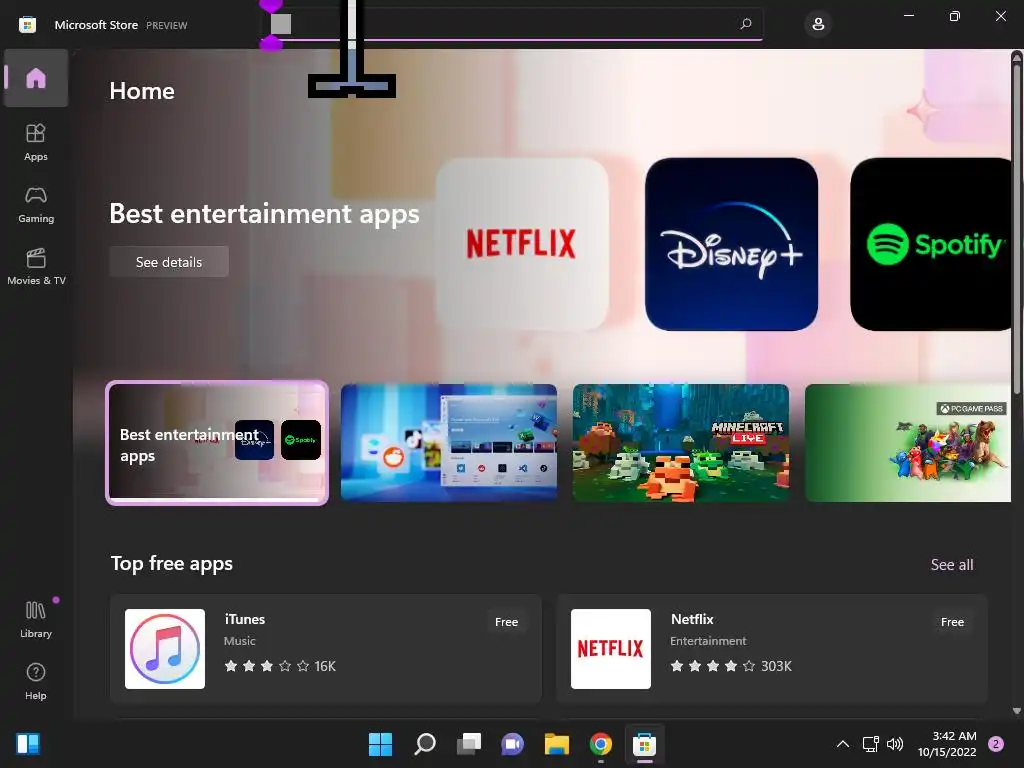Viewport: 1024px width, 768px height.
Task: Click the Microsoft Store taskbar icon
Action: point(645,744)
